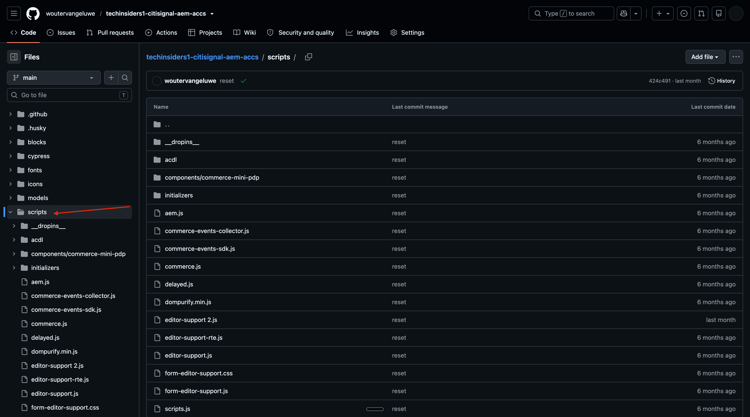
Task: Click the search icon beside branch selector
Action: pos(125,77)
